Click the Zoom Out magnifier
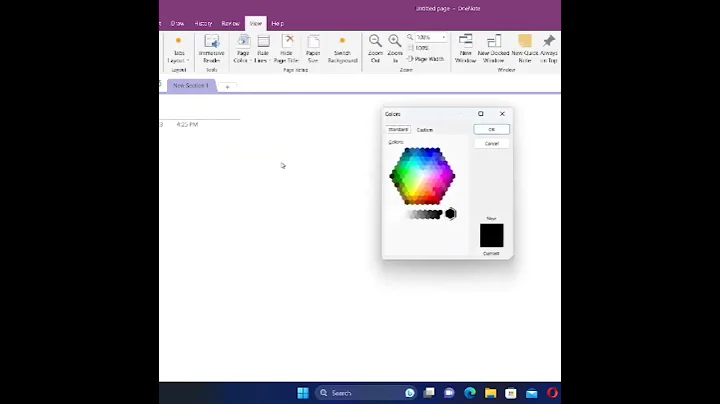The width and height of the screenshot is (720, 404). point(375,49)
